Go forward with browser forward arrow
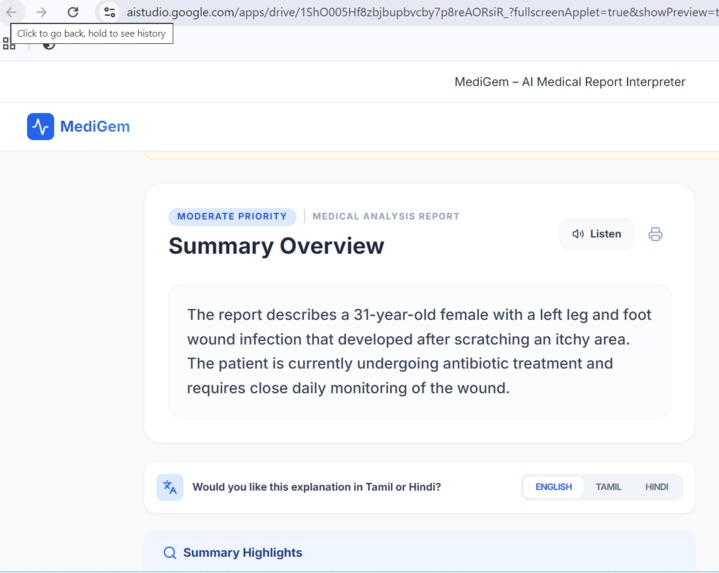719x573 pixels. point(41,12)
